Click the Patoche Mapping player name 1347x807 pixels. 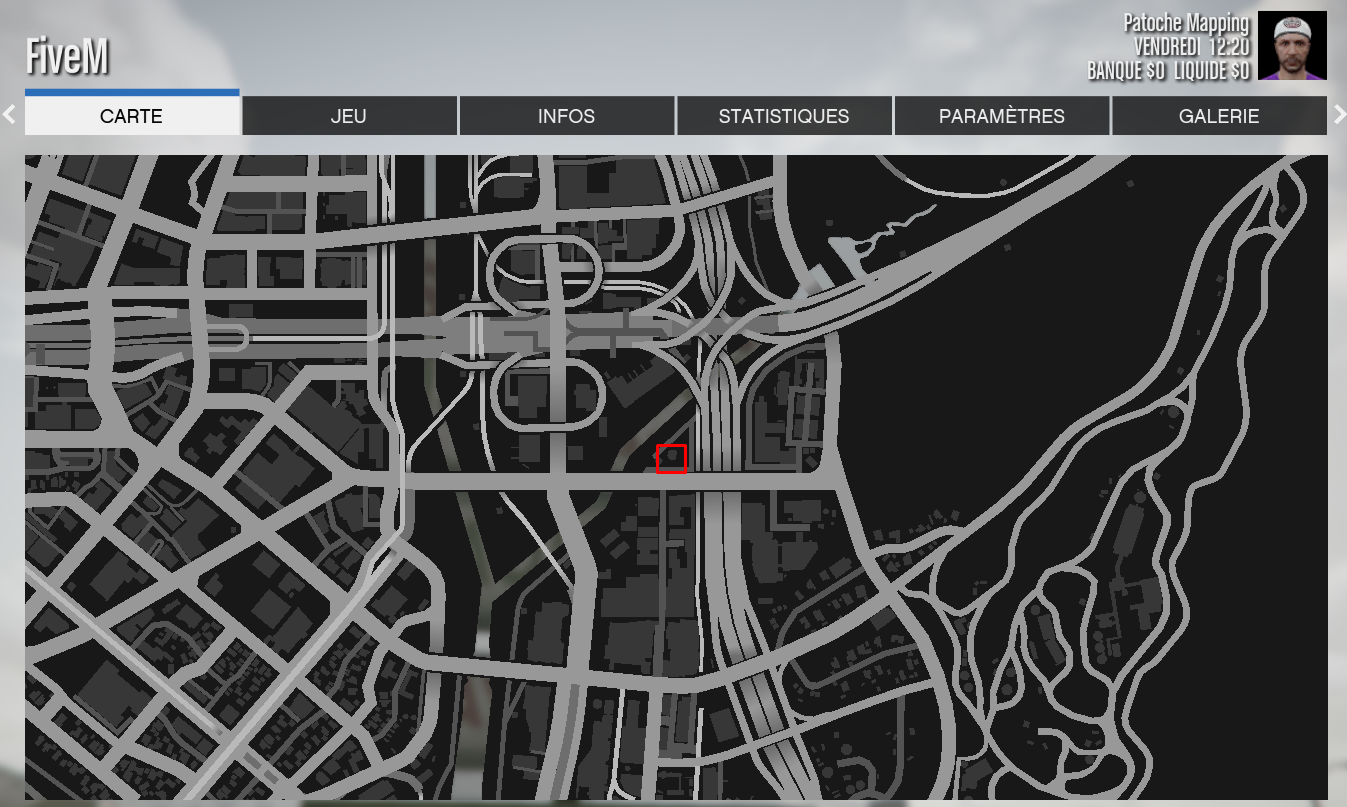(1185, 23)
